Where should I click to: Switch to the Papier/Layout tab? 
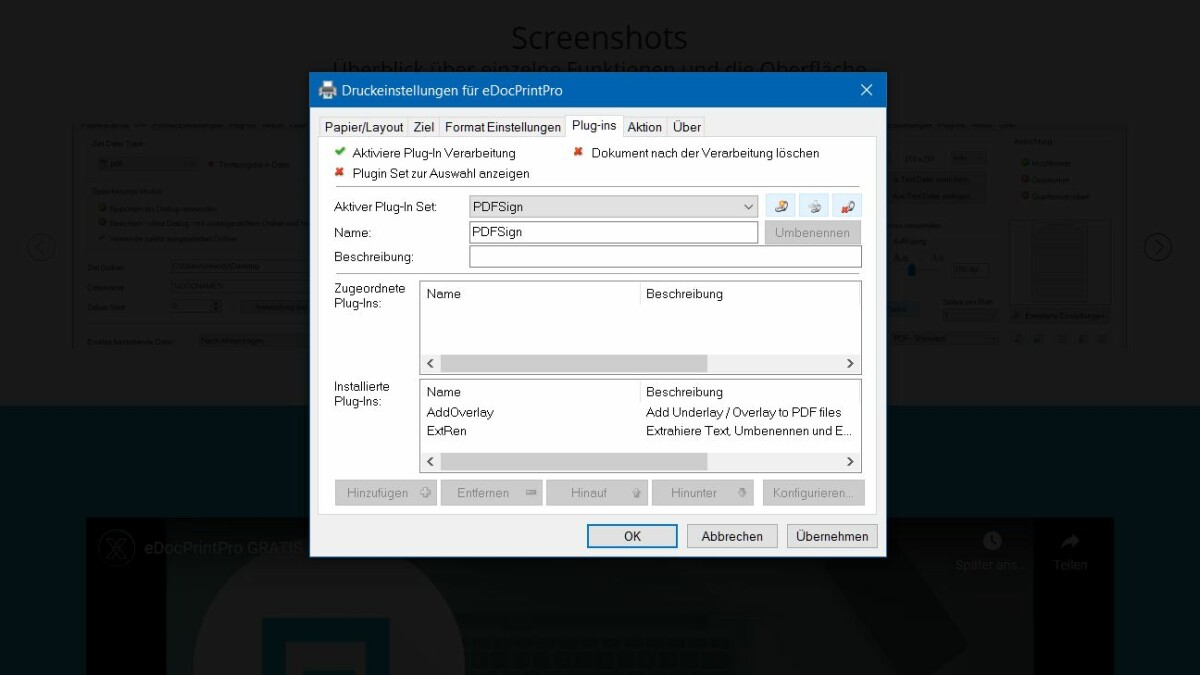[x=364, y=127]
